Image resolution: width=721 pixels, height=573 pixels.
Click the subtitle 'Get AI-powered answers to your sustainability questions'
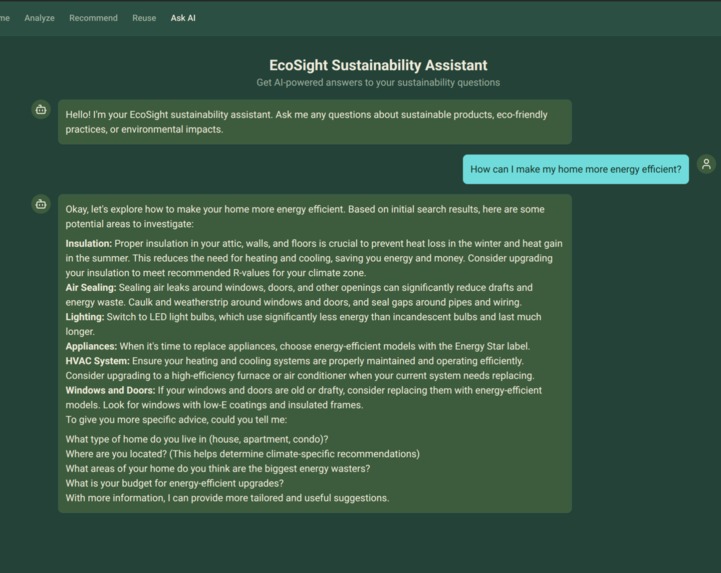[x=378, y=83]
